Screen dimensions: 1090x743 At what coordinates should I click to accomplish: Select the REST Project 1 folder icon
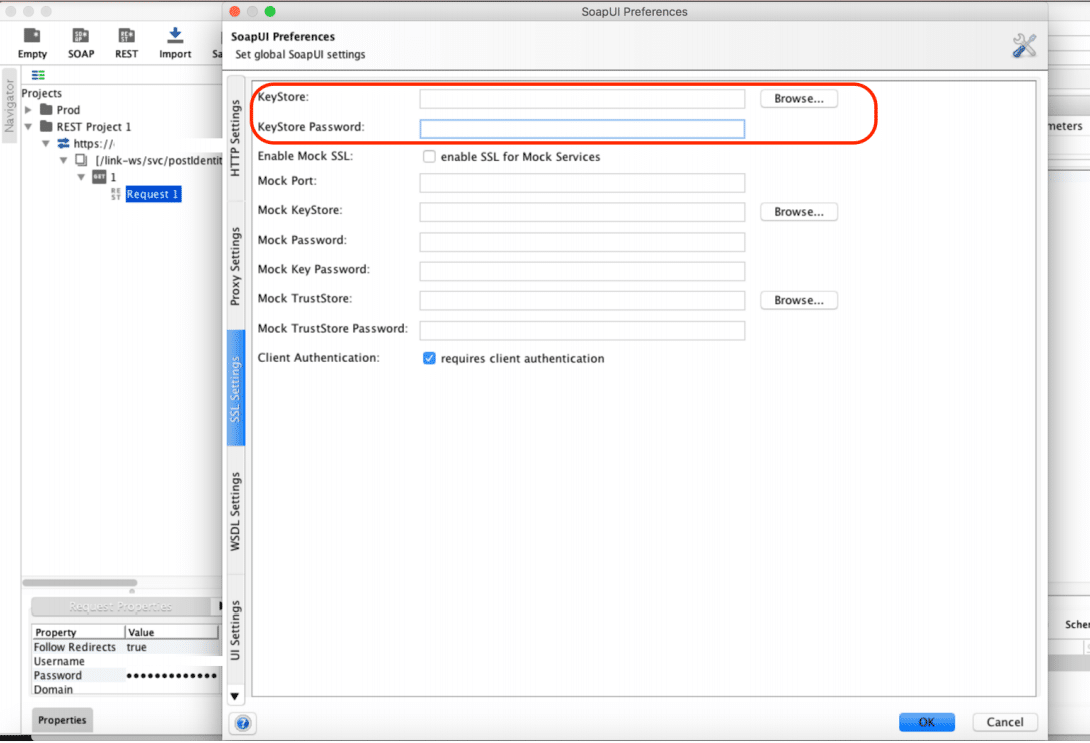(47, 126)
